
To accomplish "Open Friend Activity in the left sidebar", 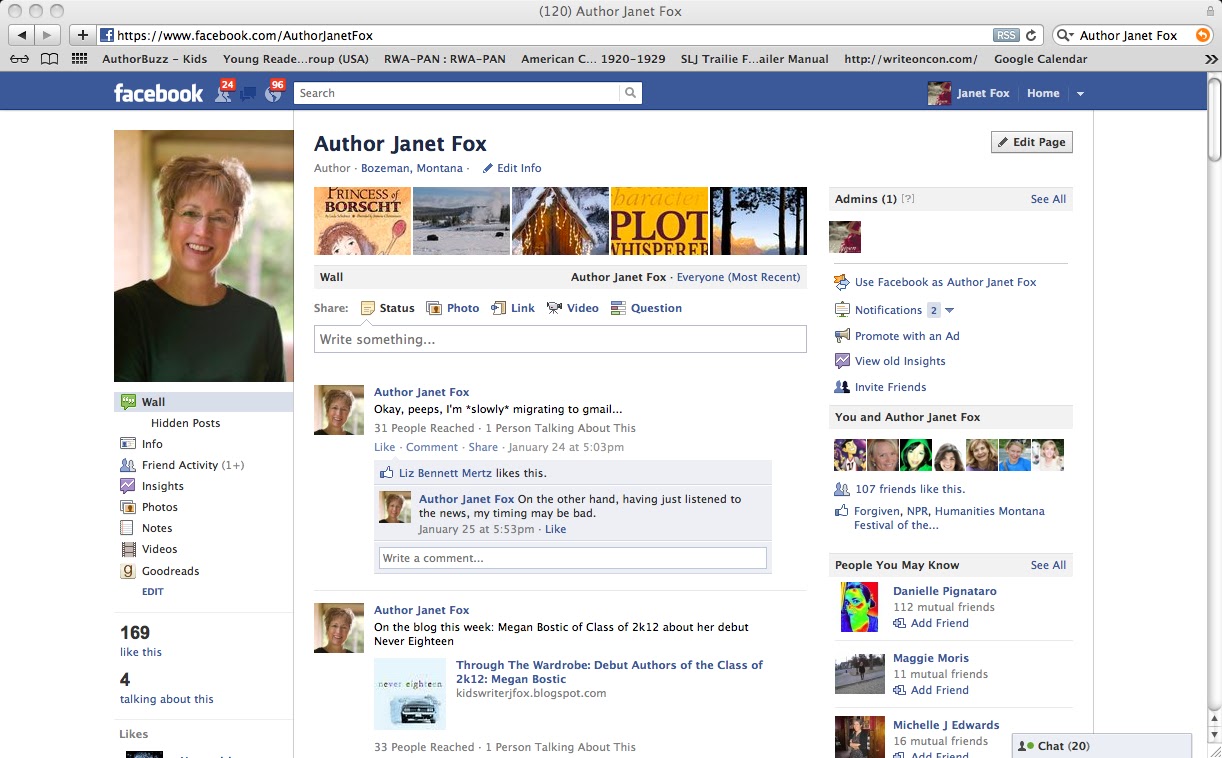I will click(x=192, y=465).
